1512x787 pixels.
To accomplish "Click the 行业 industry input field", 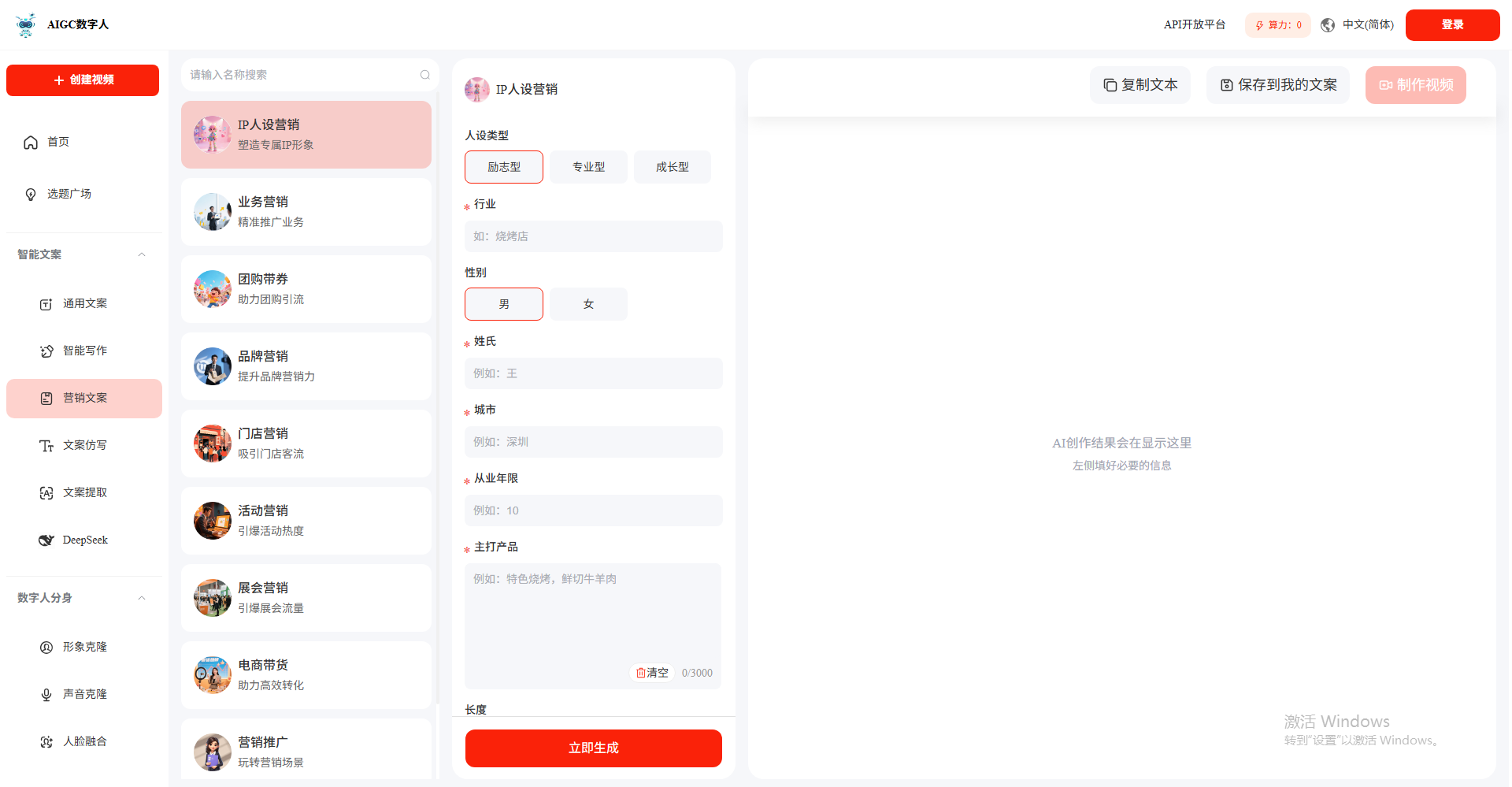I will coord(593,236).
